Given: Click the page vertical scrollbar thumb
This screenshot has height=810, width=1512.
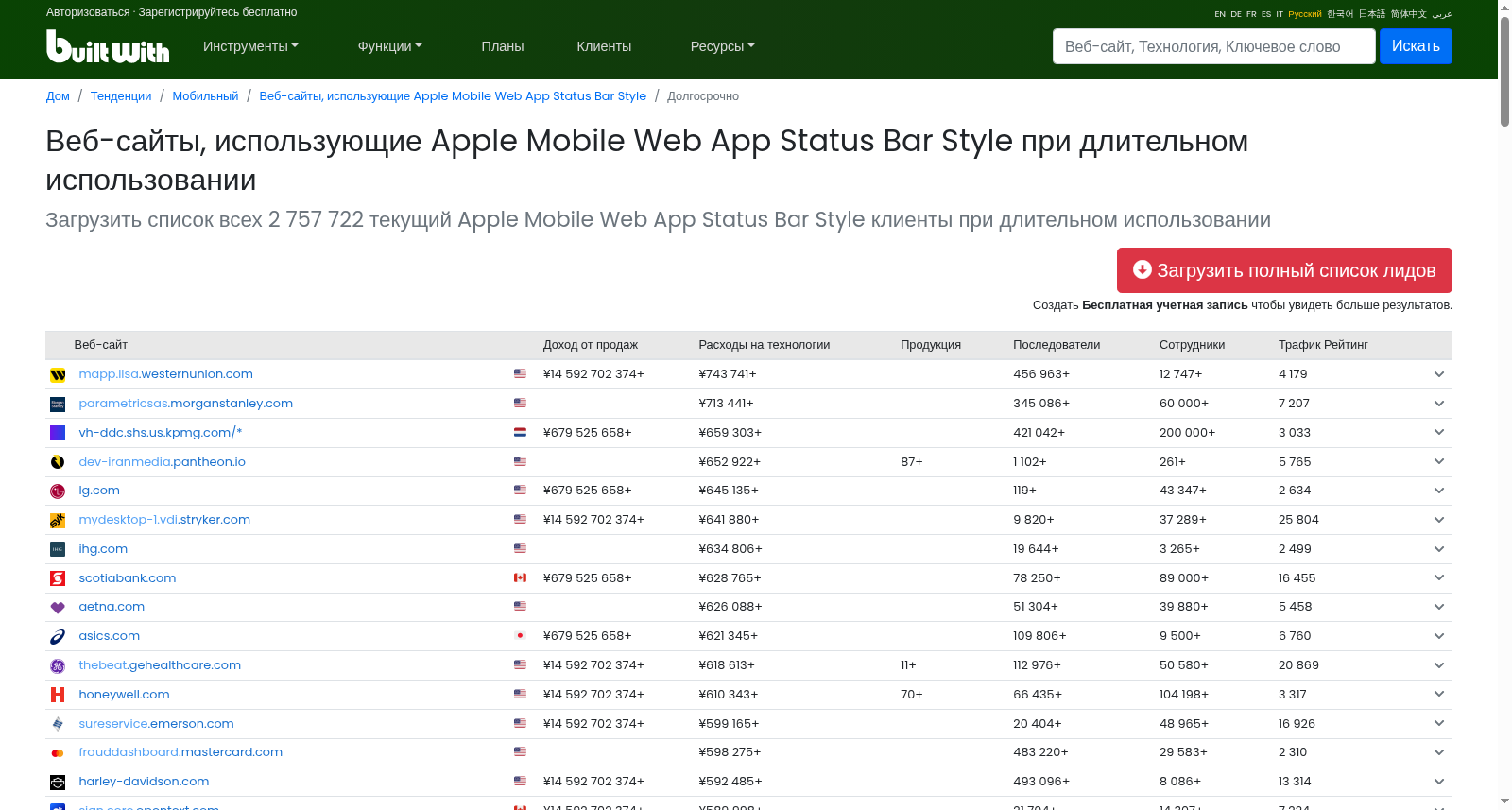Looking at the screenshot, I should click(x=1504, y=71).
